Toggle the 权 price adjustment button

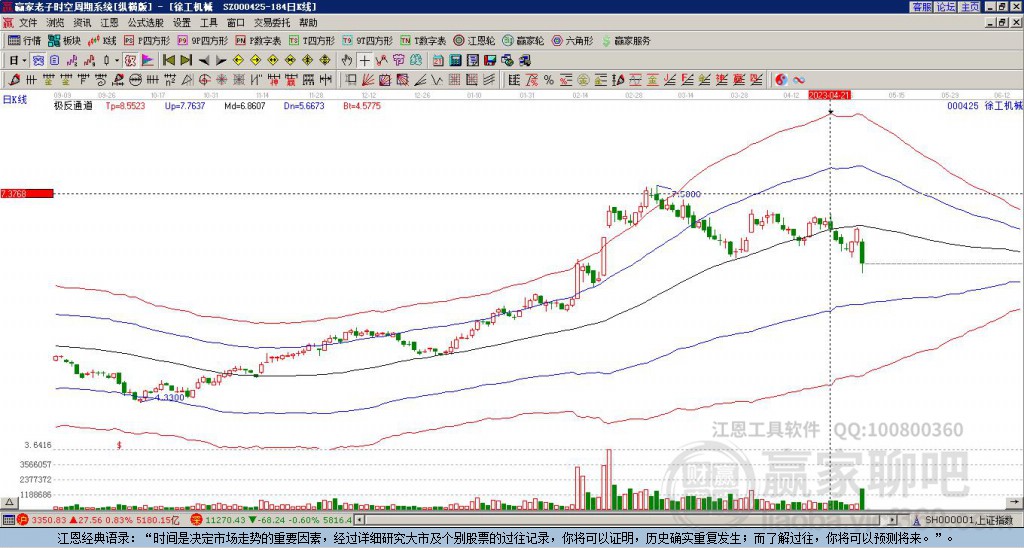point(130,61)
